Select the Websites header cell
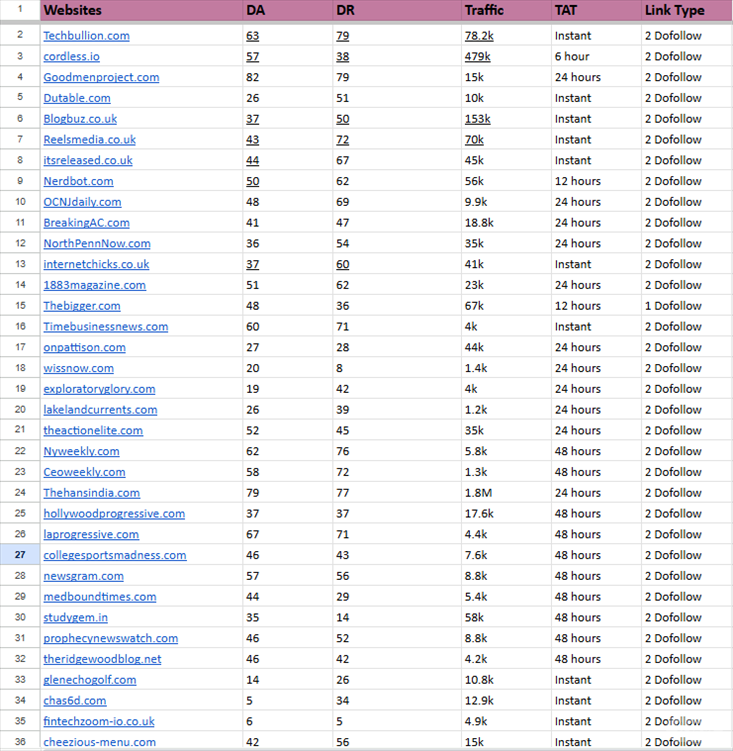Screen dimensions: 733x751 pos(141,11)
